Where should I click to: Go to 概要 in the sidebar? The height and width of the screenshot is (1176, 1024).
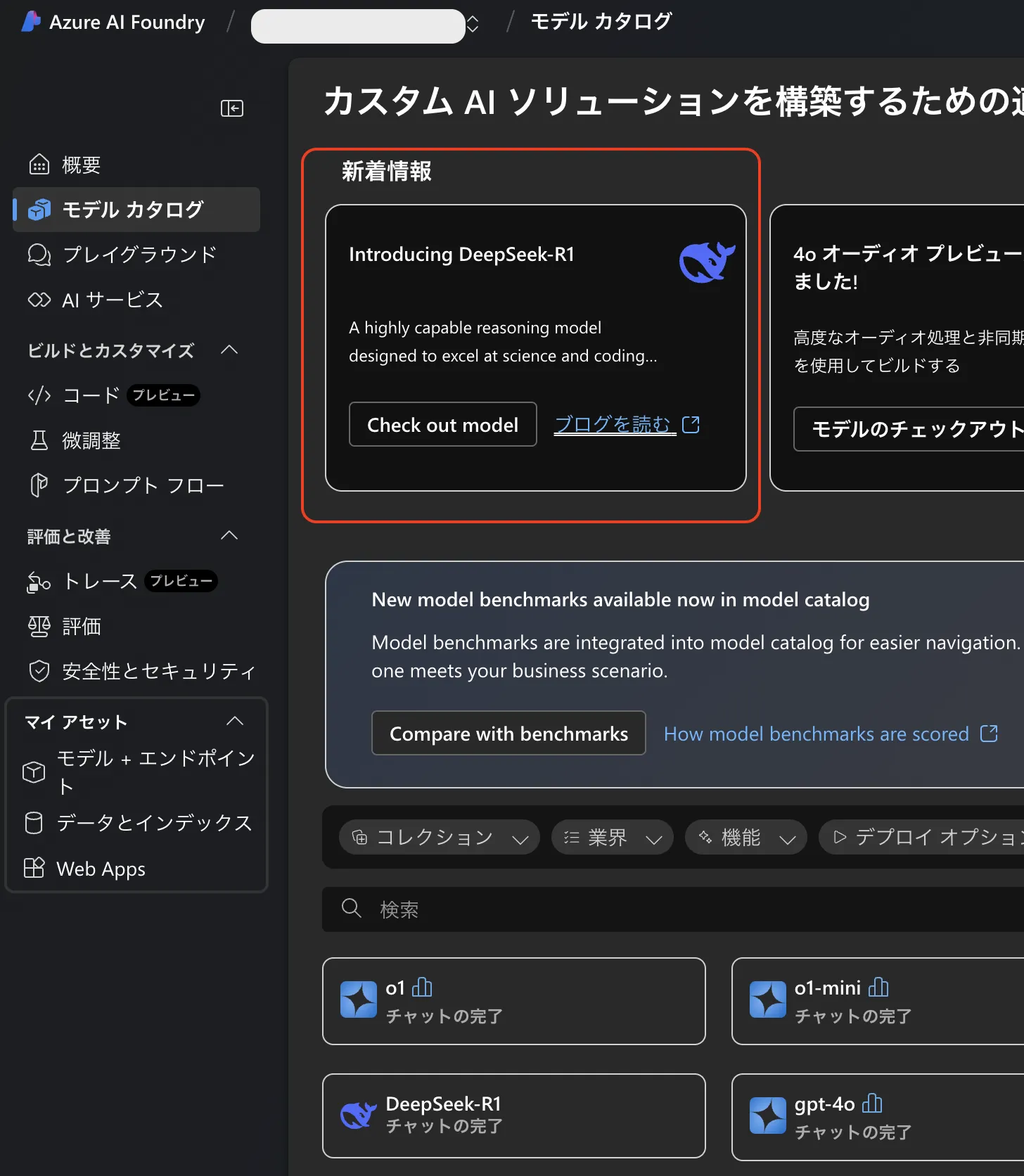[136, 165]
